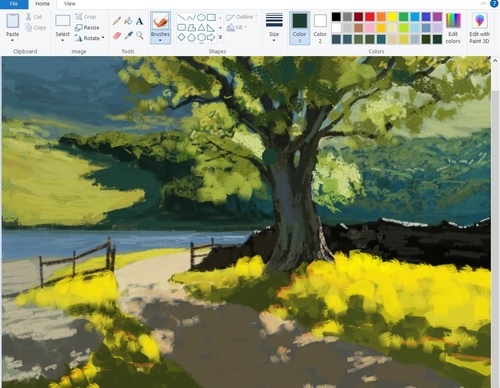Screen dimensions: 500x388
Task: Pick the orange color swatch
Action: (381, 17)
